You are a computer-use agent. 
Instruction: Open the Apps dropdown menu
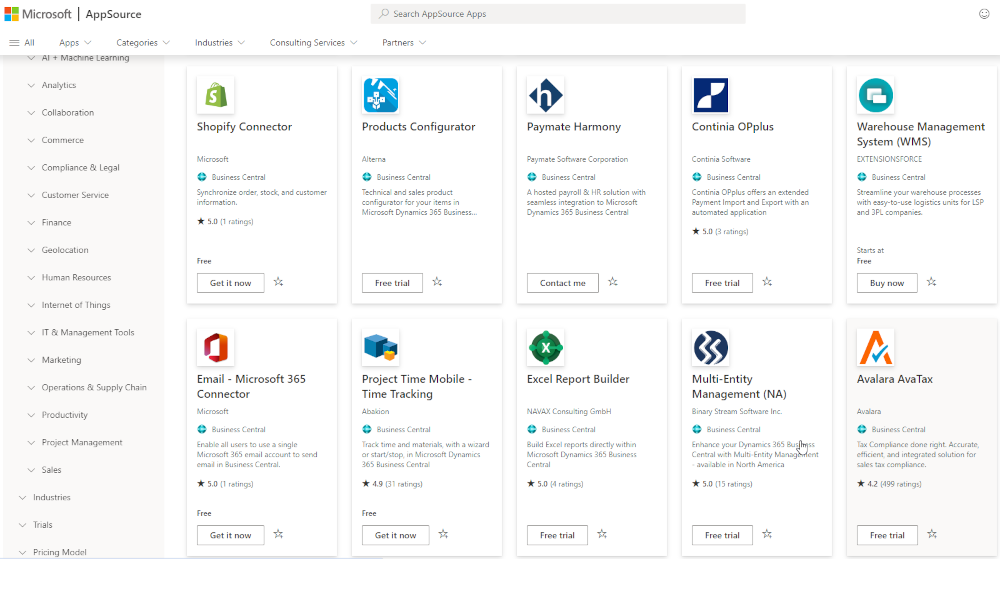click(x=75, y=43)
